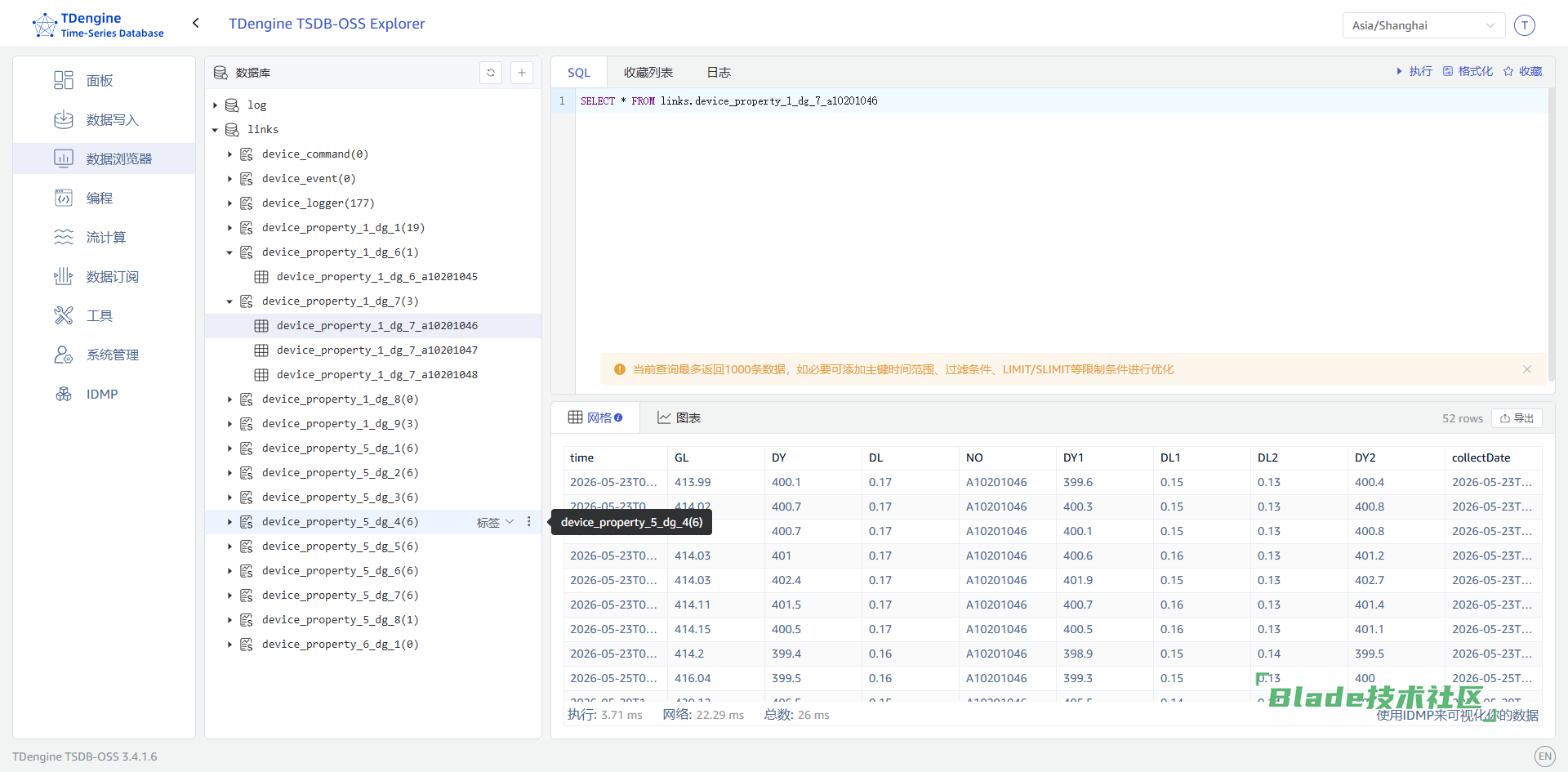The width and height of the screenshot is (1568, 772).
Task: Click GL value 416.04
Action: pos(693,678)
